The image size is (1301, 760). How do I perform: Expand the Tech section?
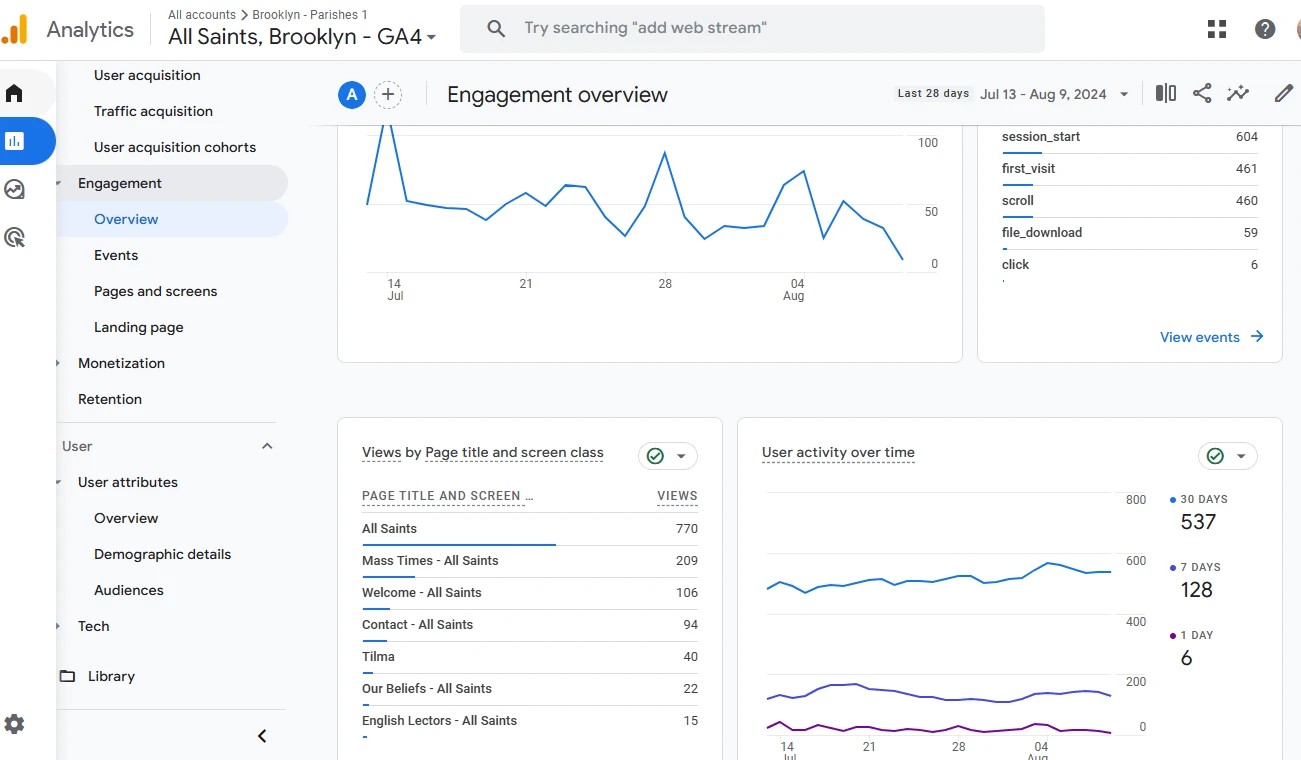click(59, 626)
